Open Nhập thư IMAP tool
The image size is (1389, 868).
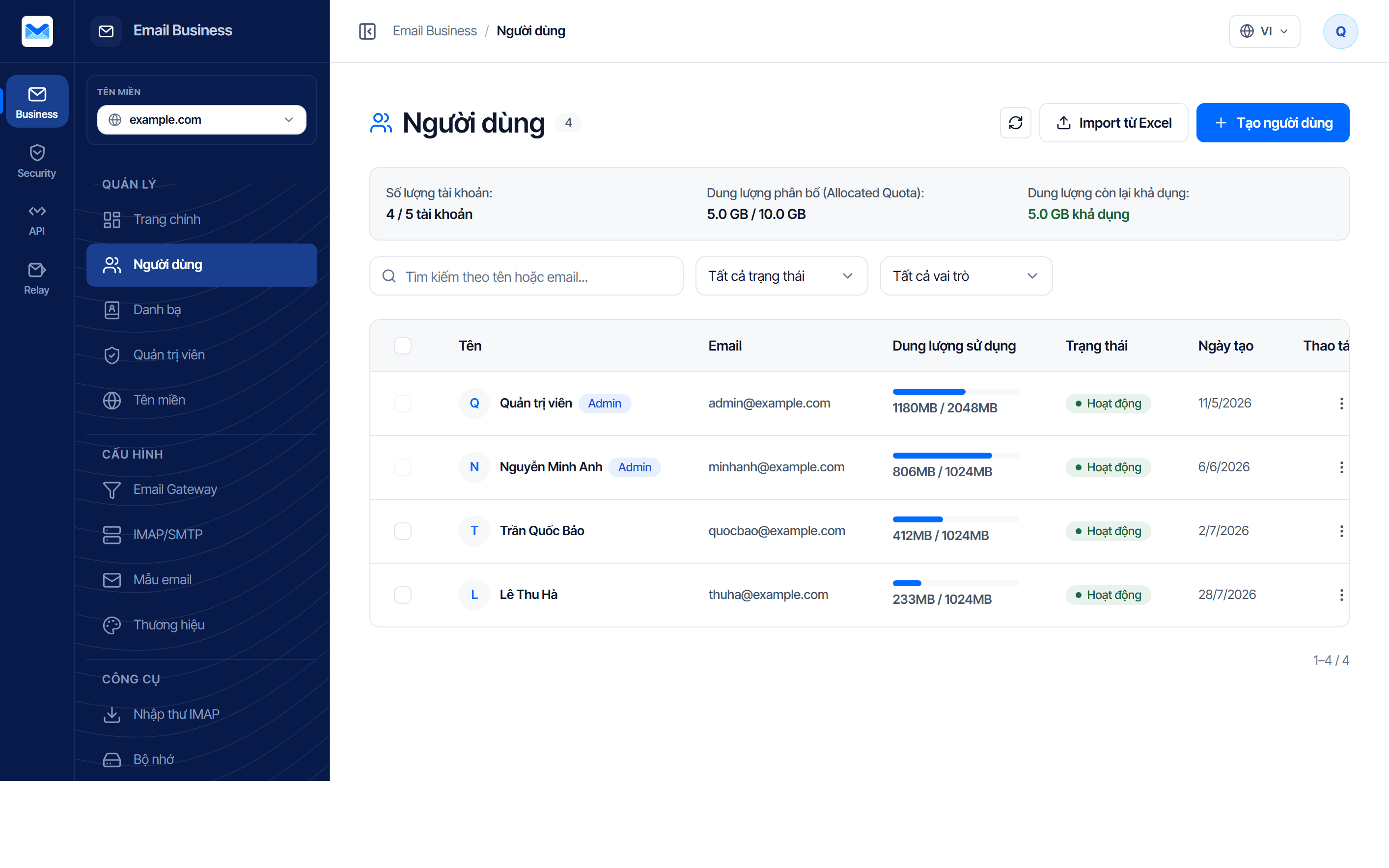click(201, 715)
